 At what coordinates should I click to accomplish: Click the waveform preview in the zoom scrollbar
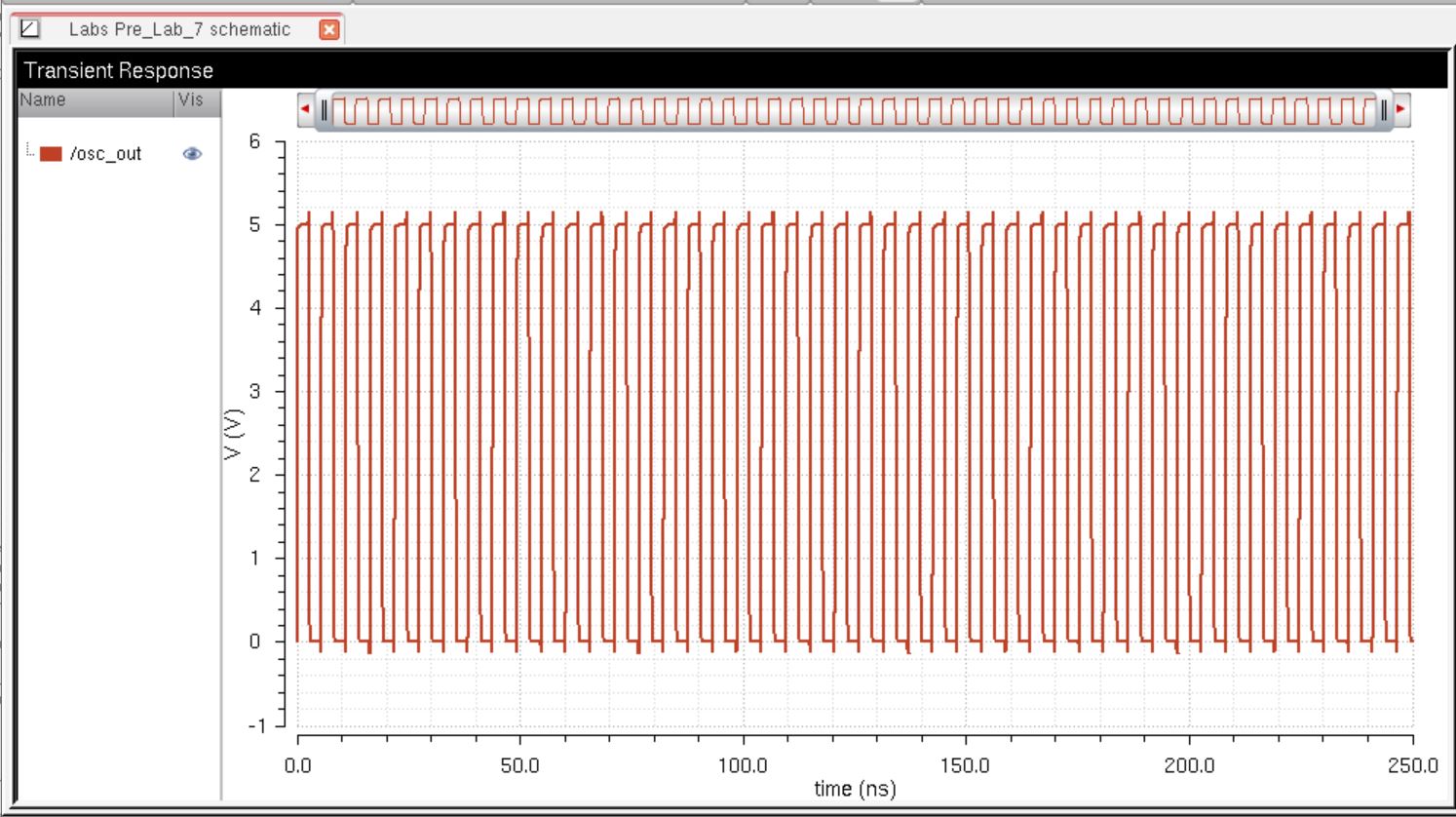853,110
